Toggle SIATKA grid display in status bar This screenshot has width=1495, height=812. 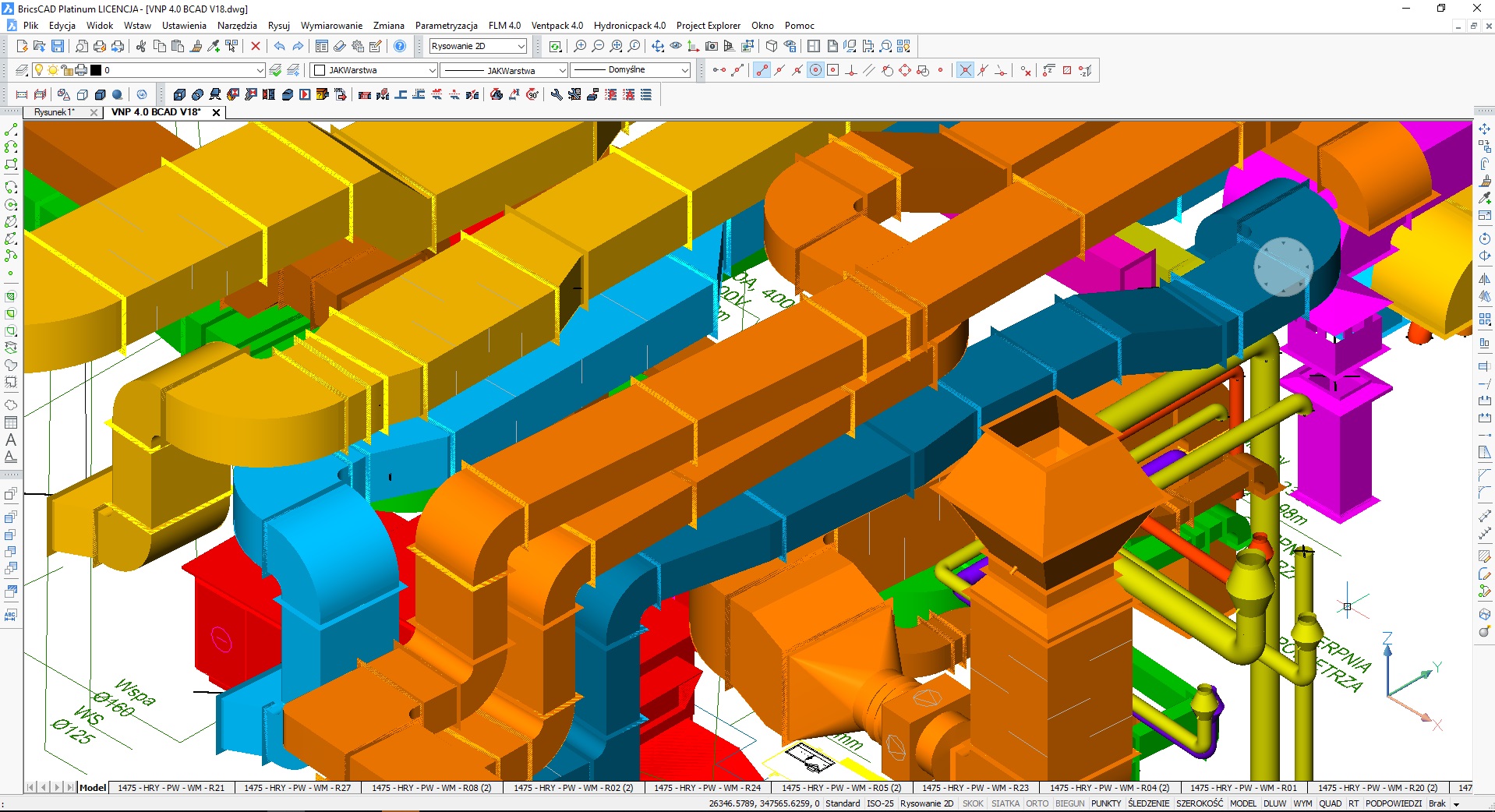pyautogui.click(x=1005, y=803)
